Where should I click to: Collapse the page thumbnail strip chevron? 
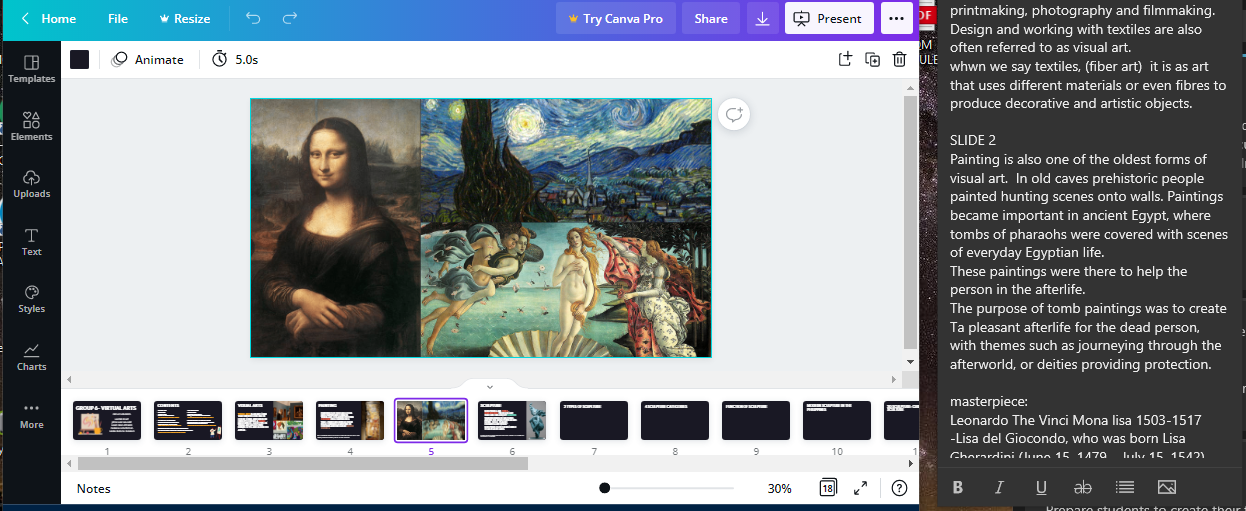point(489,386)
